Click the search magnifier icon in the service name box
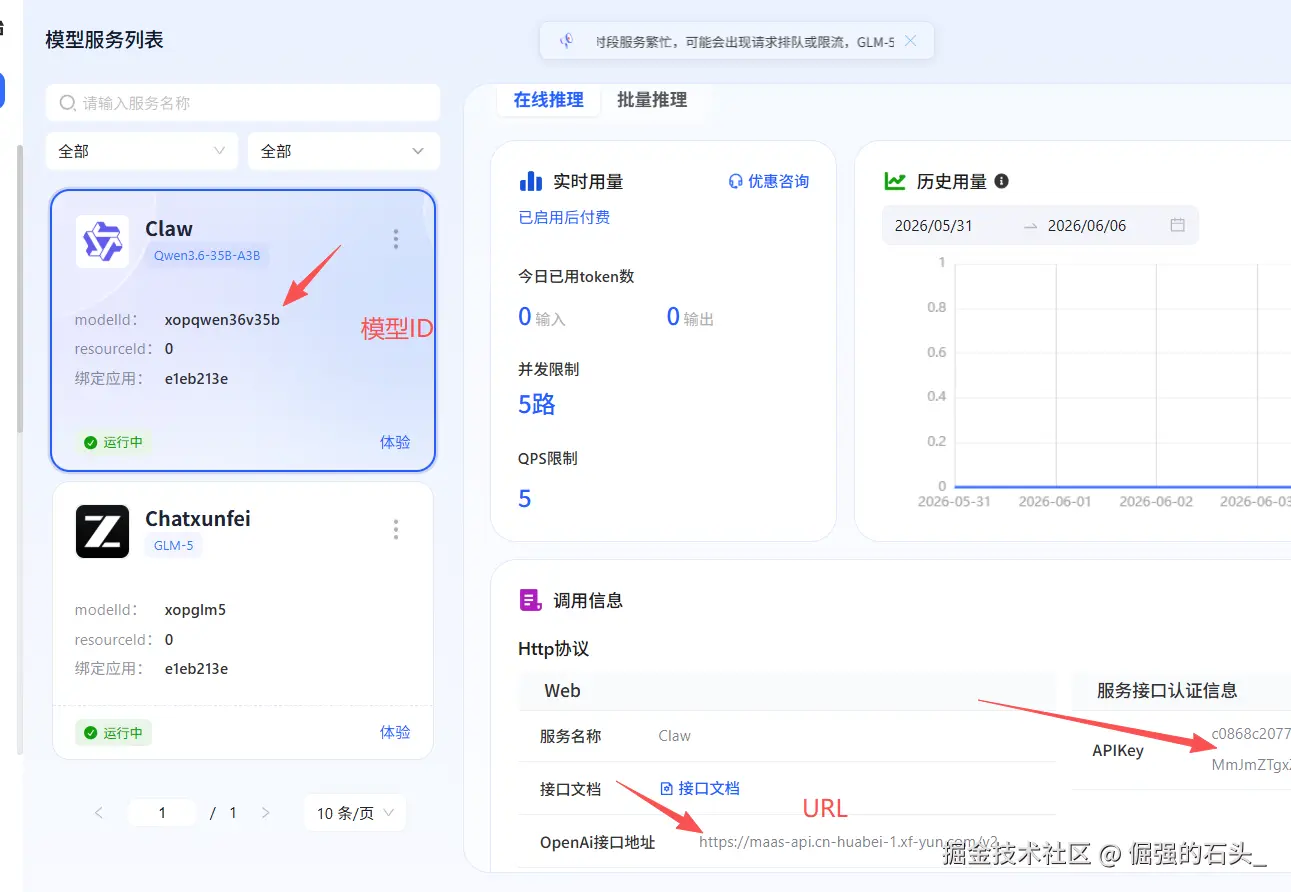 click(x=68, y=103)
